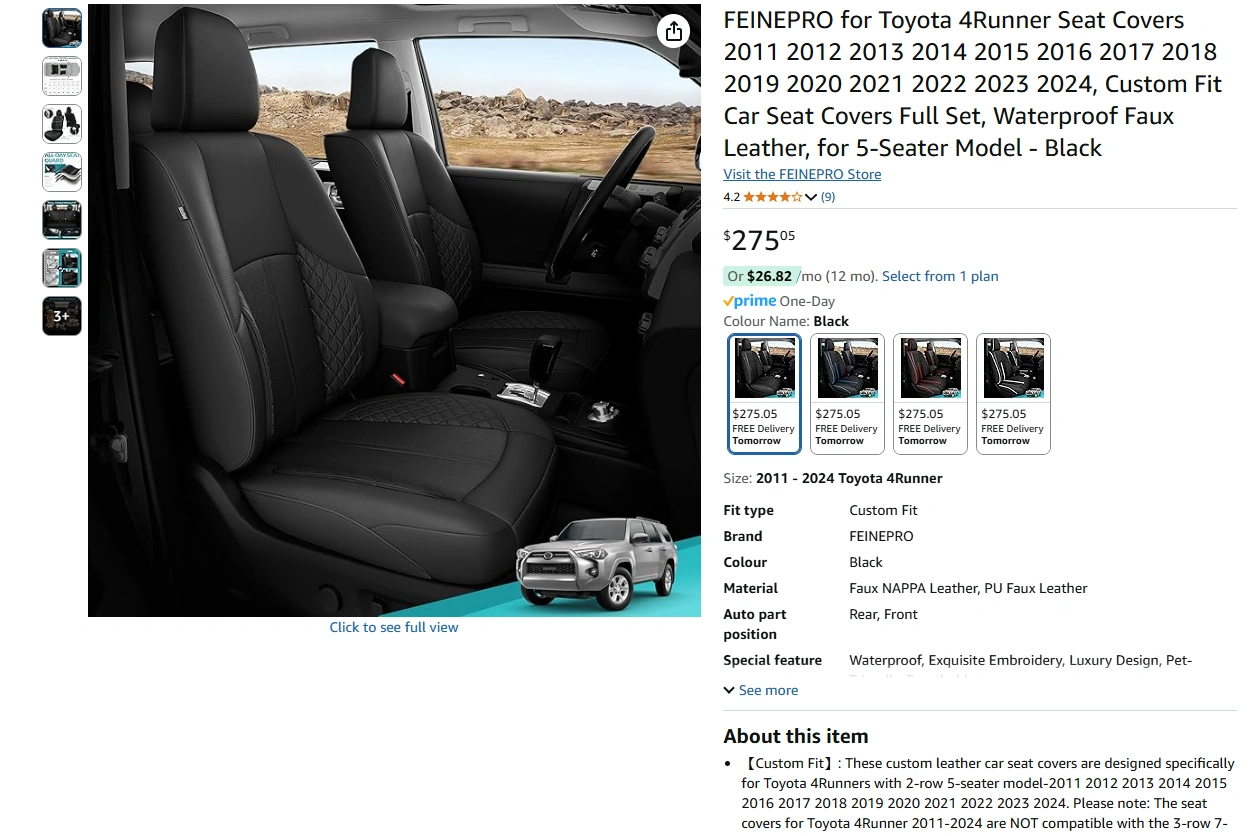Choose the blue-trim colour swatch
Image resolution: width=1254 pixels, height=836 pixels.
(x=847, y=394)
